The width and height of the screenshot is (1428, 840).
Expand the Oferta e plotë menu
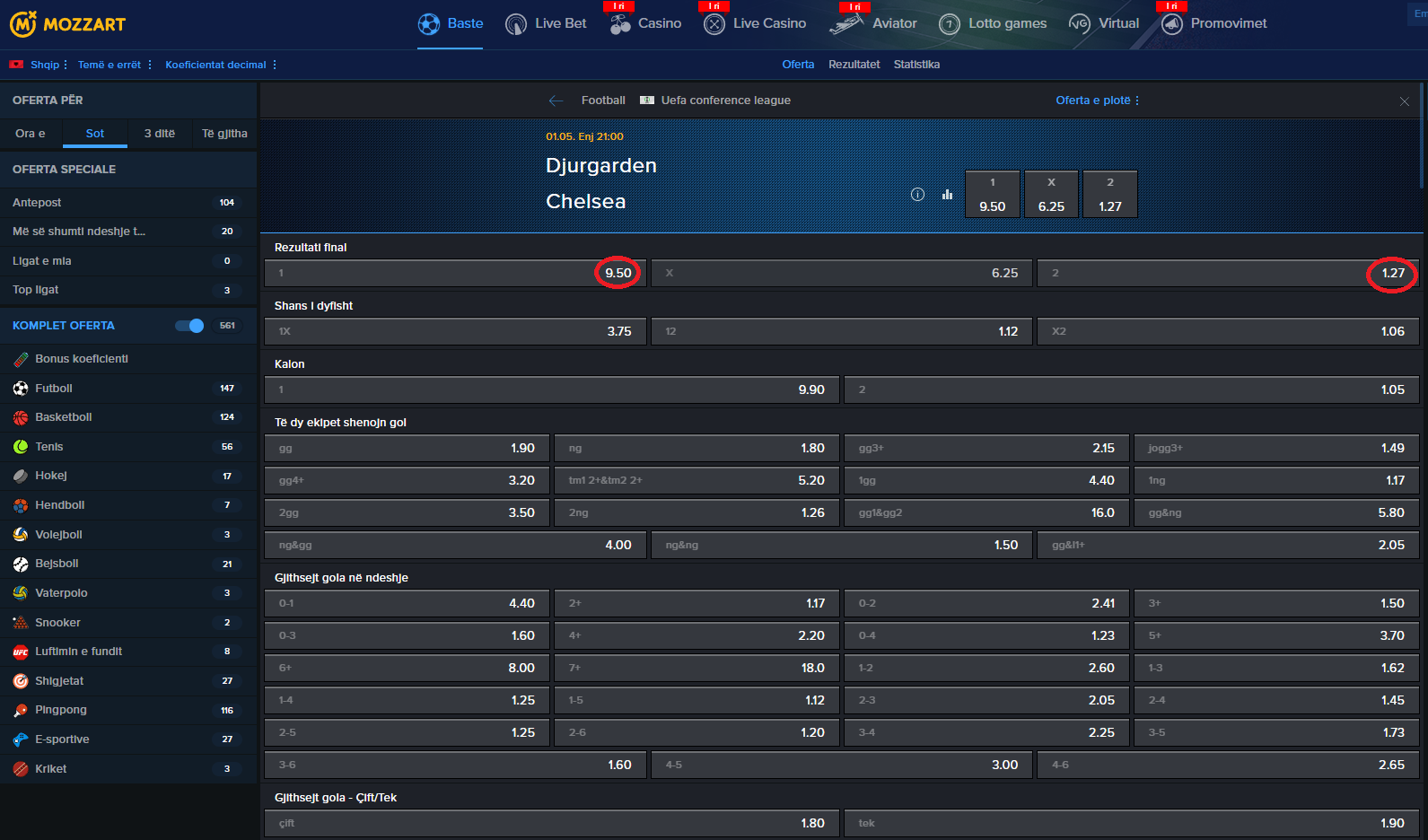click(1098, 101)
